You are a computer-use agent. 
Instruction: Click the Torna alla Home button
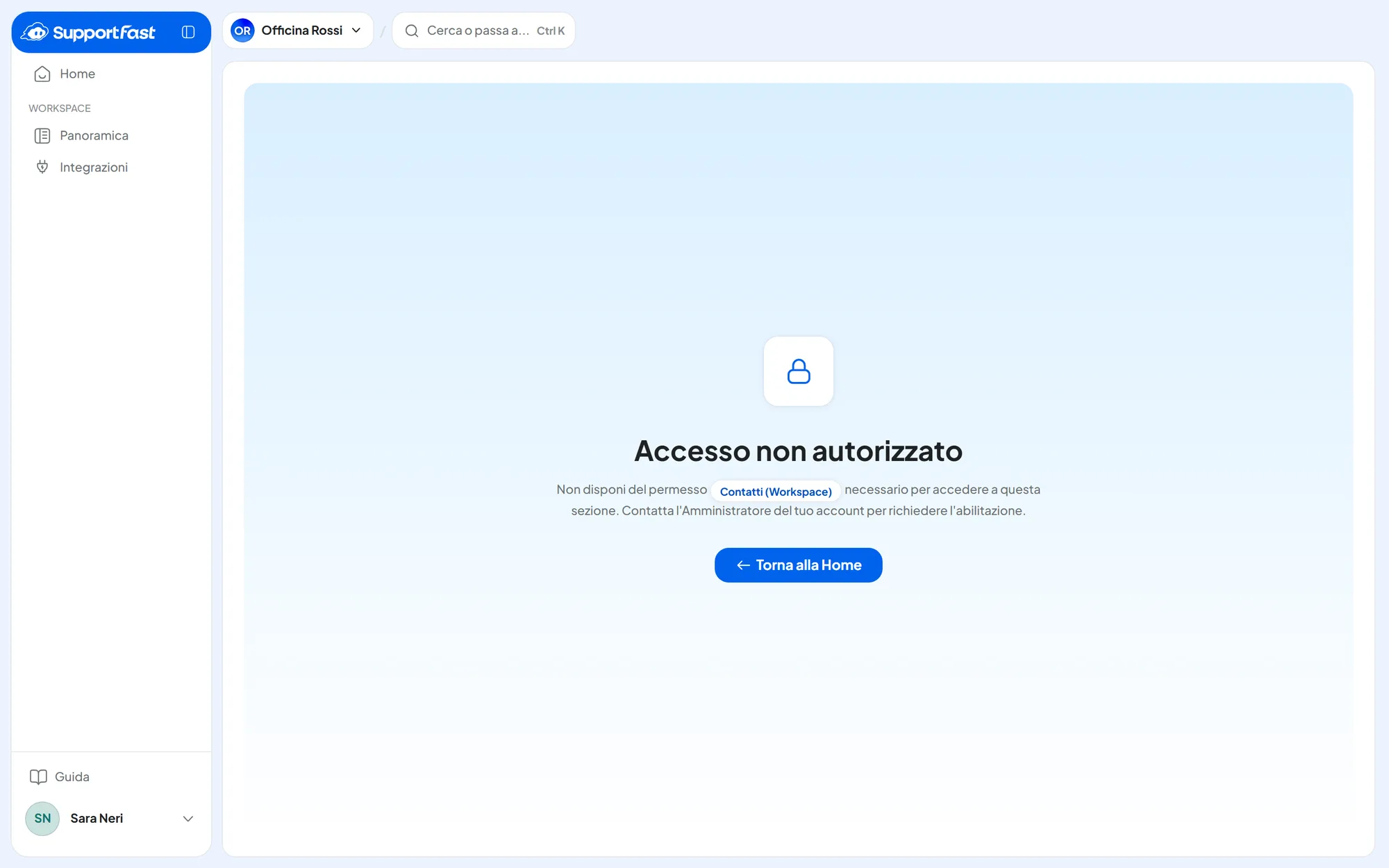(x=799, y=565)
